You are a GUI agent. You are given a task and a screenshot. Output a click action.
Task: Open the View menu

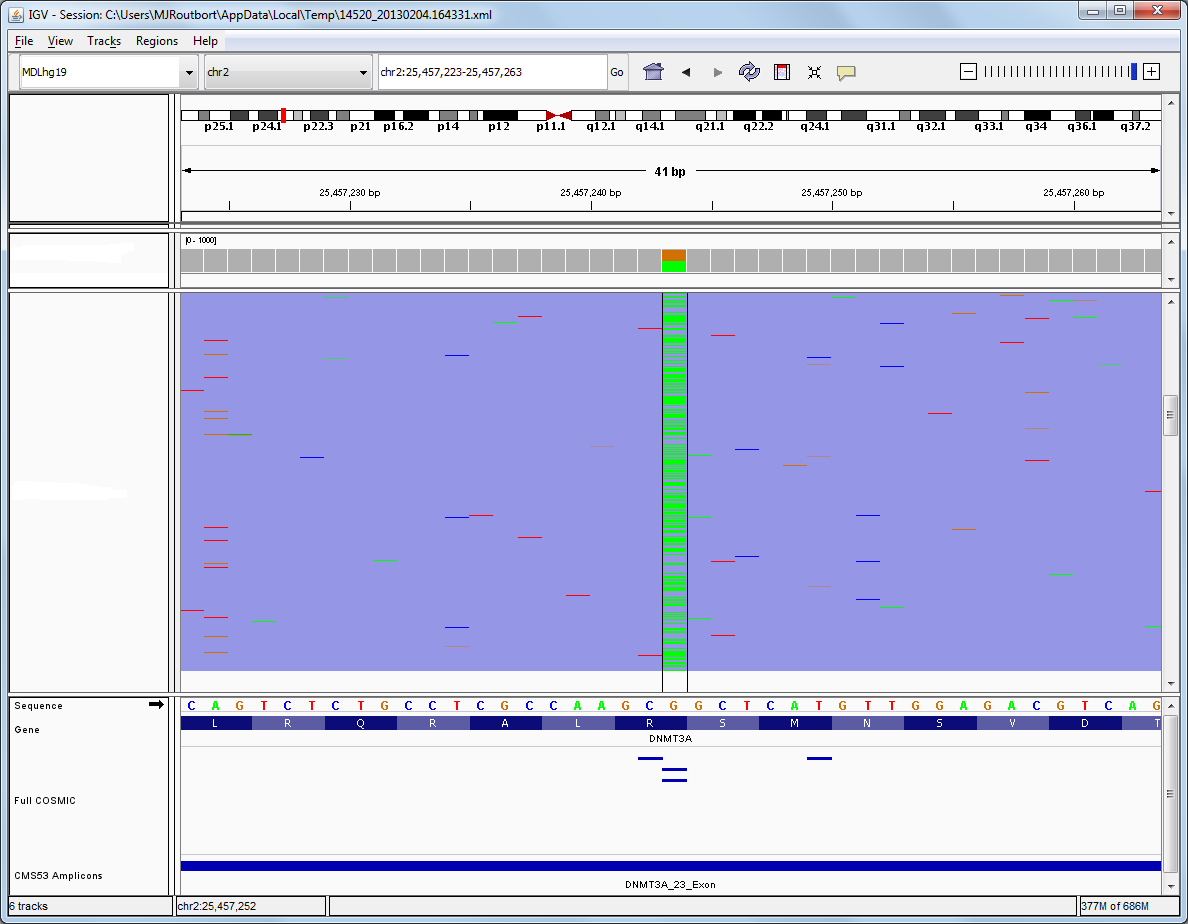60,41
